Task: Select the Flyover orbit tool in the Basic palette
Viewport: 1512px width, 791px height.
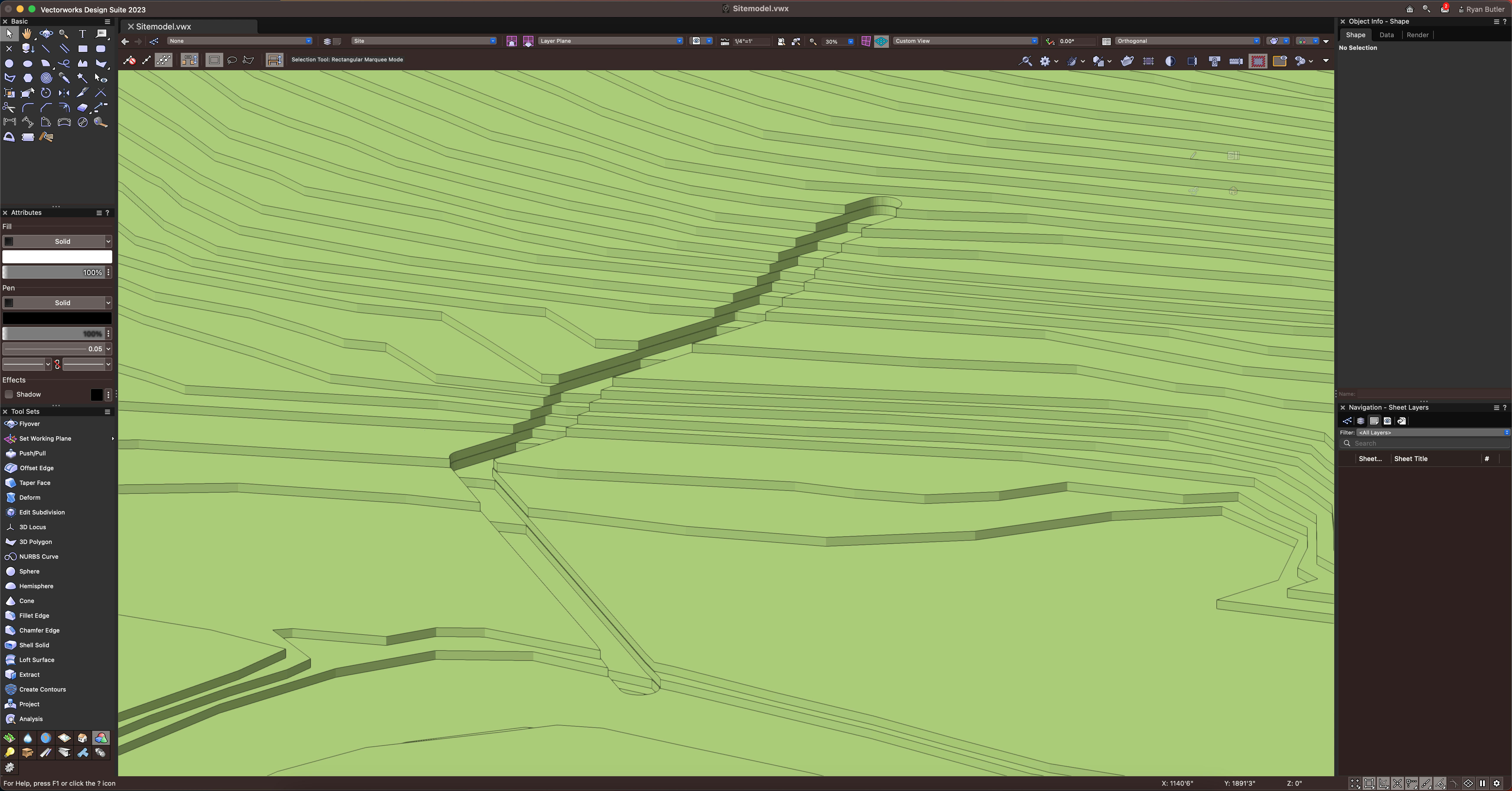Action: (46, 33)
